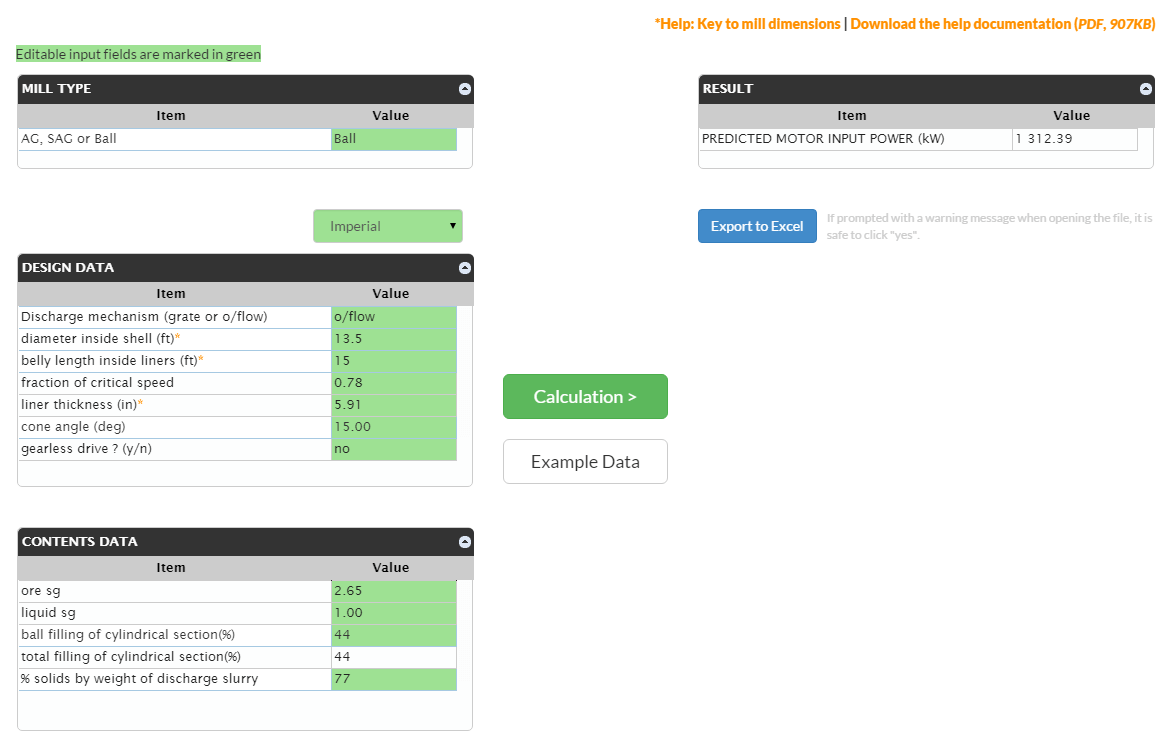Download the help documentation PDF

[1002, 24]
